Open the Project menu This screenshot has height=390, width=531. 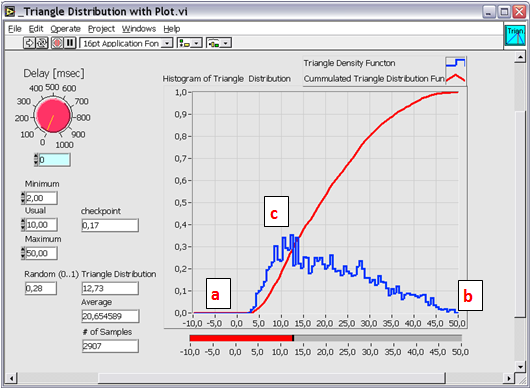(x=101, y=29)
